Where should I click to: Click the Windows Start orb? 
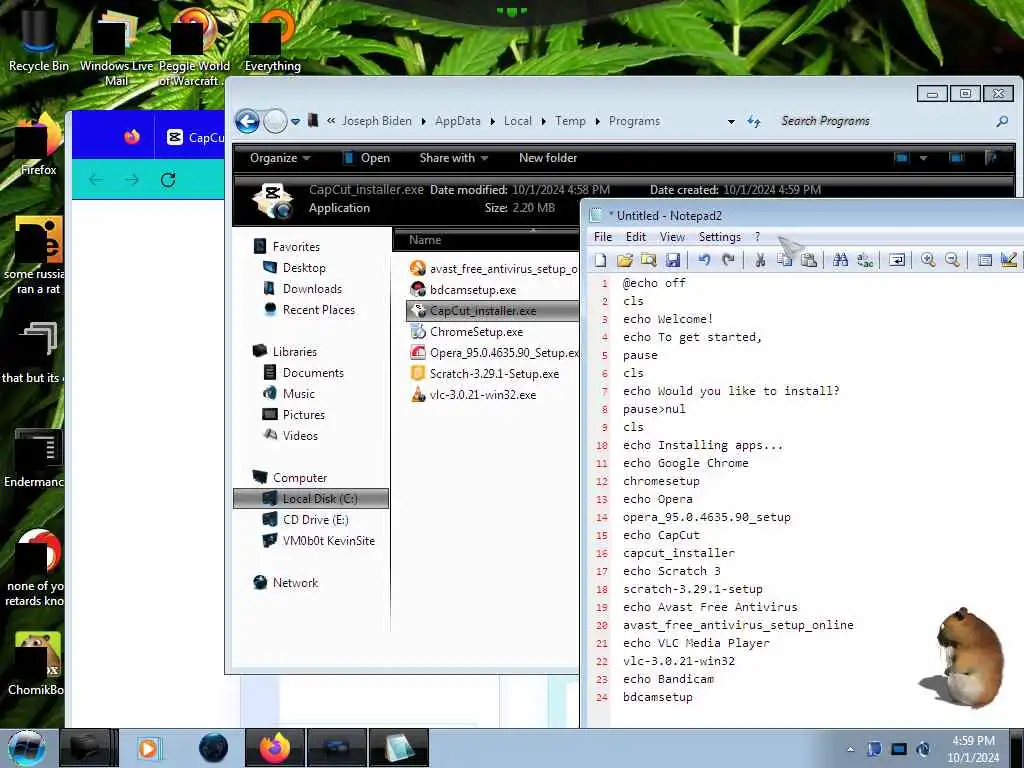tap(27, 748)
